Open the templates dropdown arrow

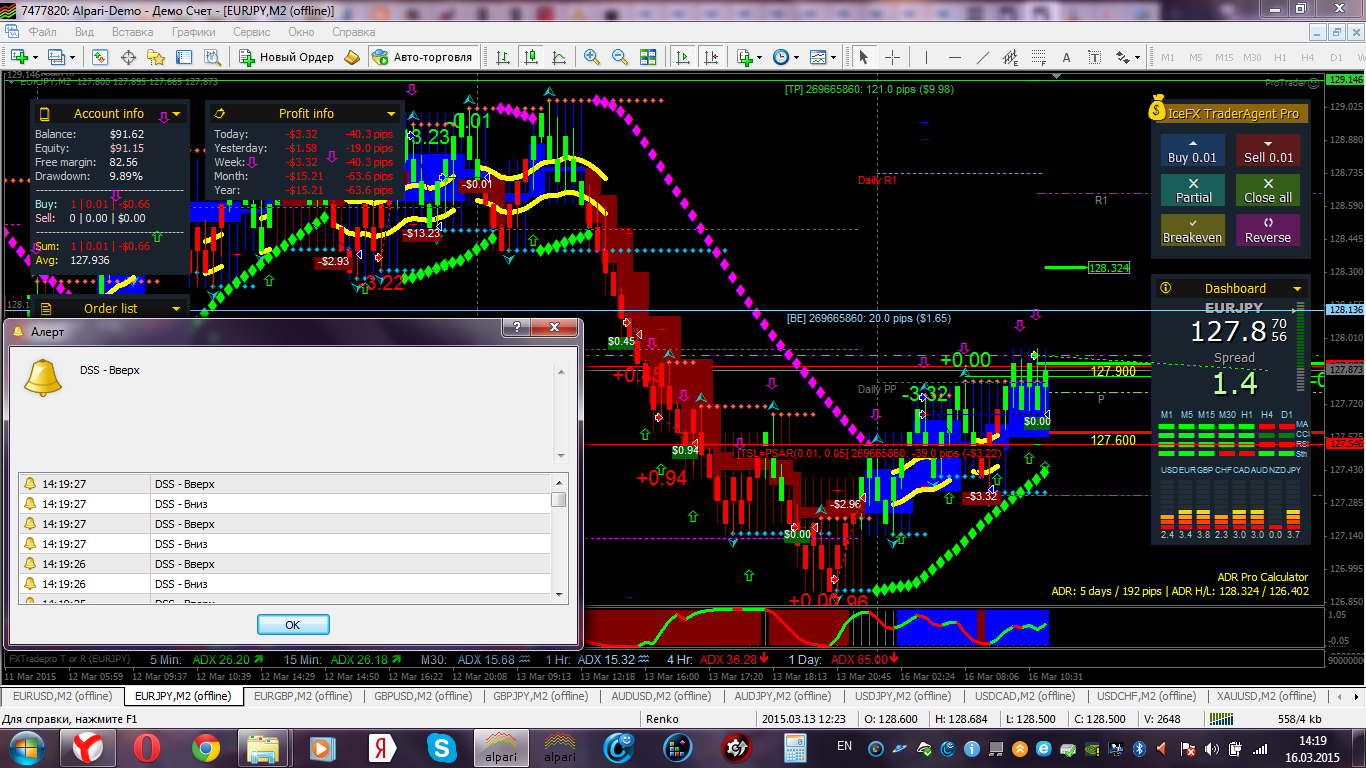pos(833,57)
